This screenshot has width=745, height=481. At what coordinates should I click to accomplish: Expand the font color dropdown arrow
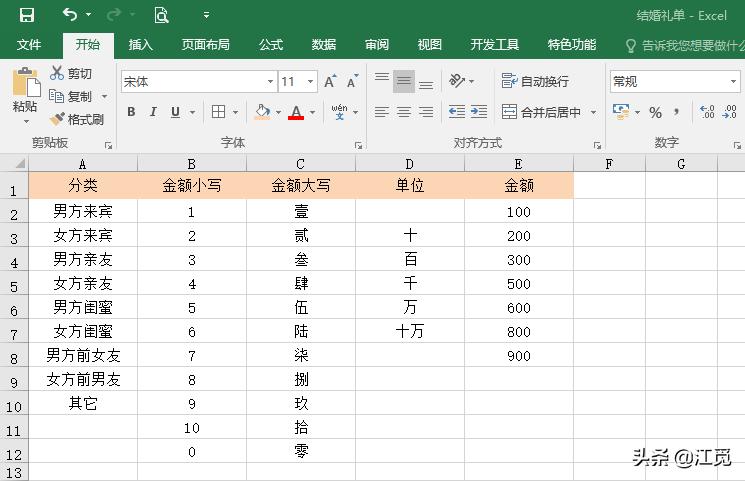(x=313, y=113)
